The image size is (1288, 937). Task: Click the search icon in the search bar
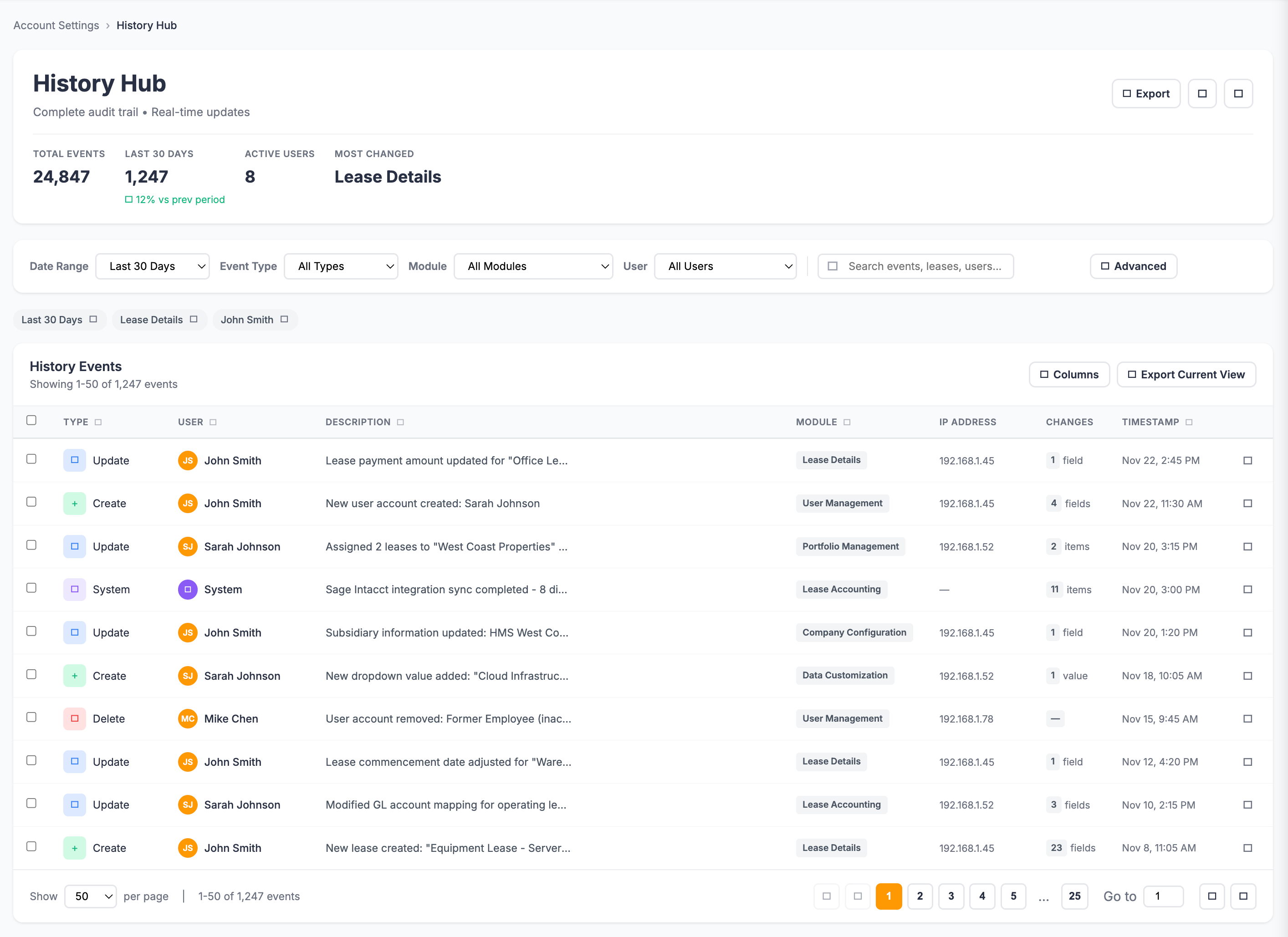pyautogui.click(x=833, y=266)
